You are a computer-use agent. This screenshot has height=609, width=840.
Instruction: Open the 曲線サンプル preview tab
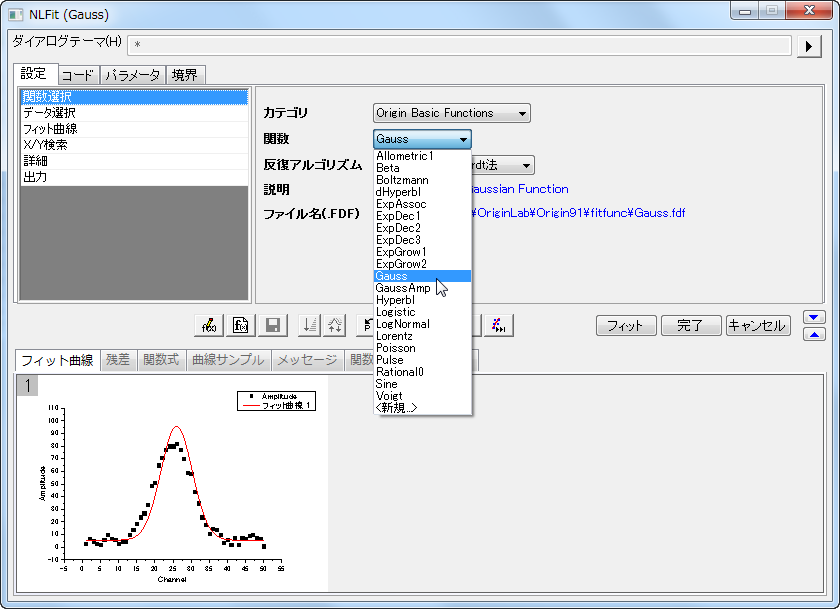click(228, 360)
